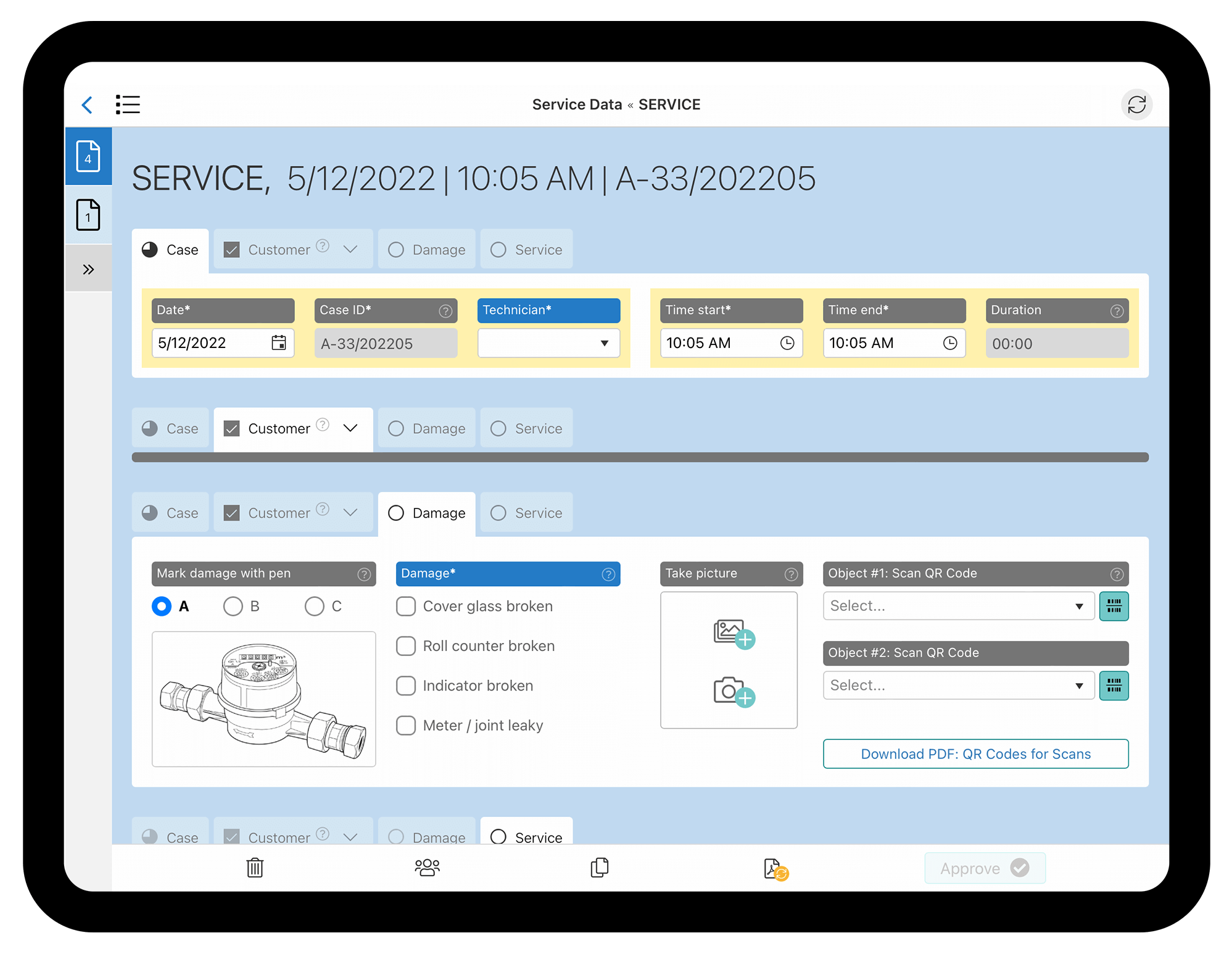This screenshot has width=1232, height=954.
Task: Click Download PDF: QR Codes for Scans
Action: click(976, 754)
